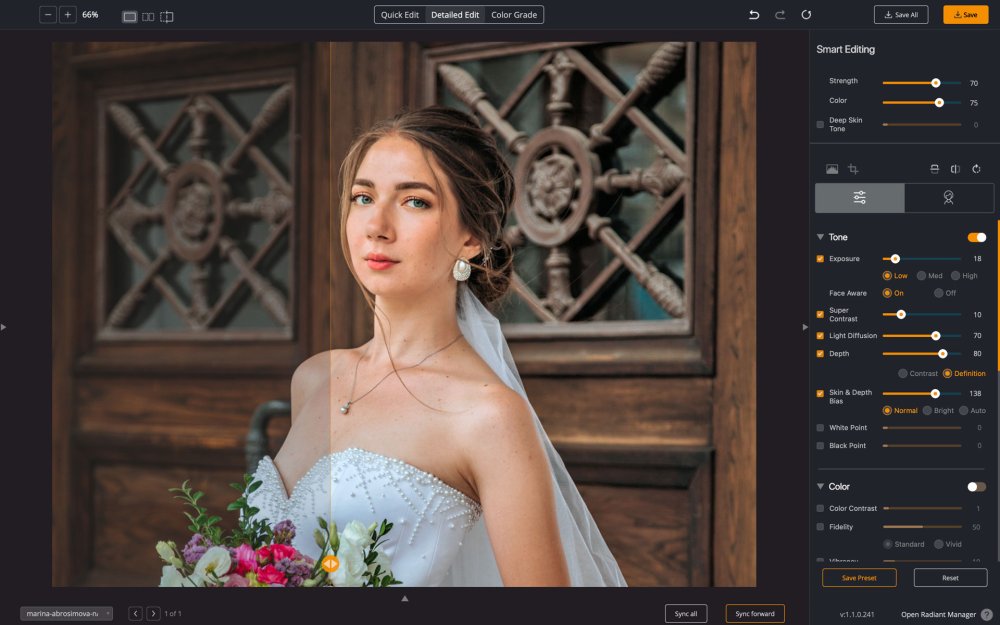The height and width of the screenshot is (625, 1000).
Task: Uncheck the Skin & Depth Bias checkbox
Action: (820, 393)
